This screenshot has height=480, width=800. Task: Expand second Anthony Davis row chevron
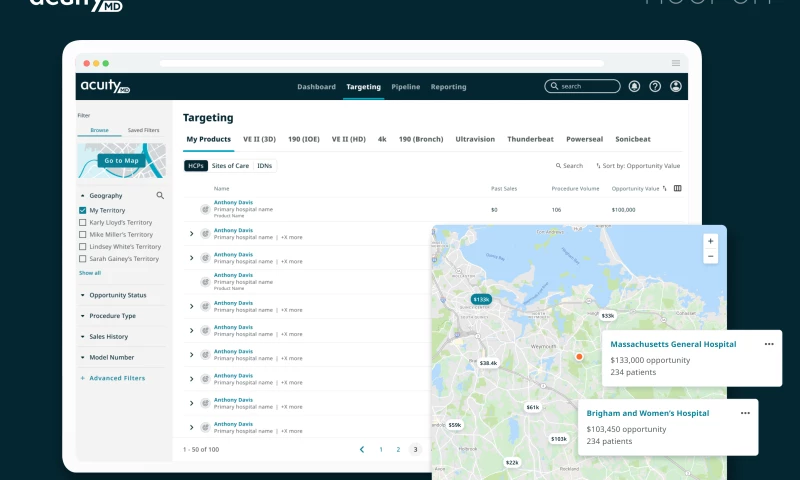coord(192,234)
